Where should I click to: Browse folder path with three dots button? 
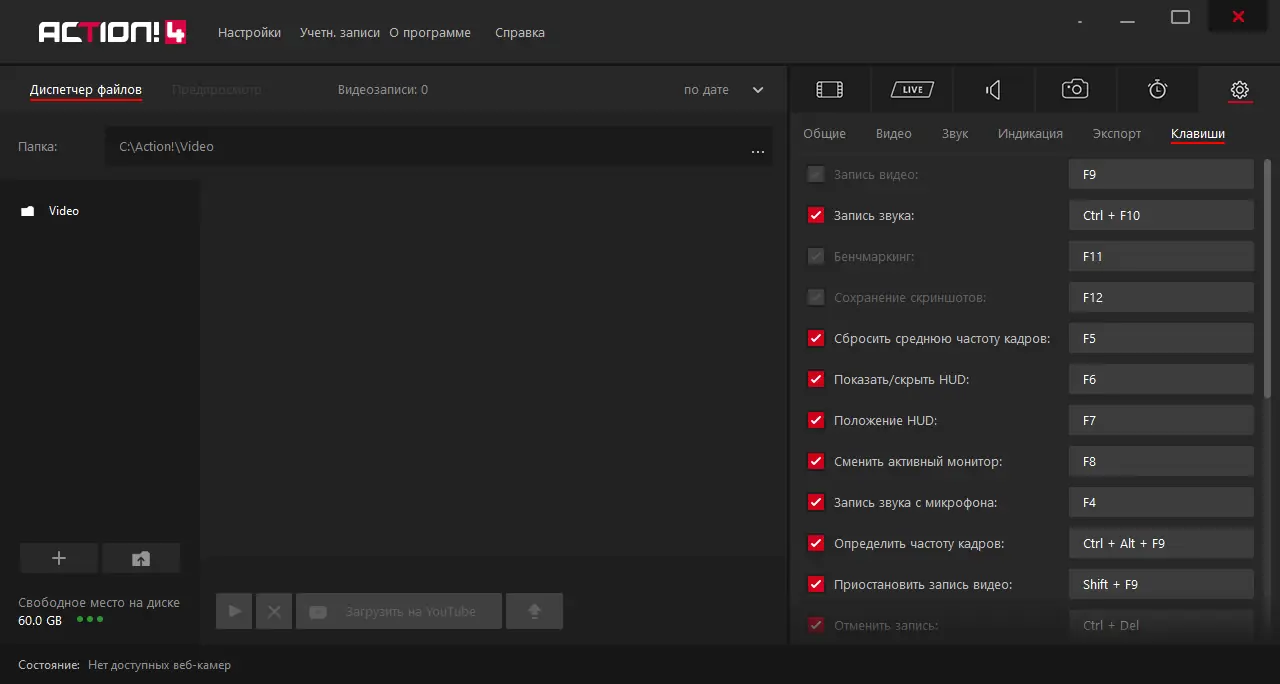[x=757, y=151]
